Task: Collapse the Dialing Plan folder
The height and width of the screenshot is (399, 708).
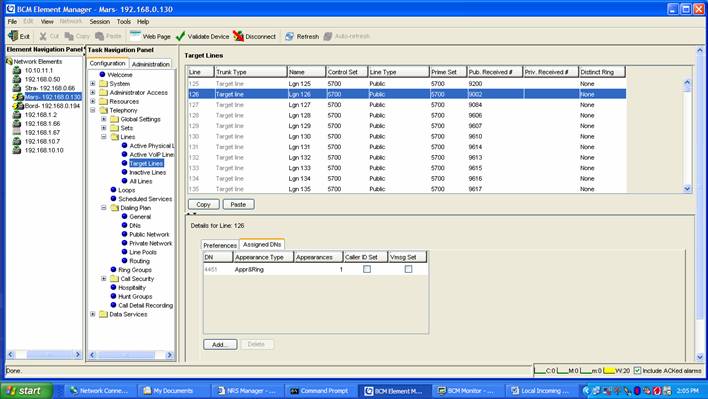Action: click(103, 208)
